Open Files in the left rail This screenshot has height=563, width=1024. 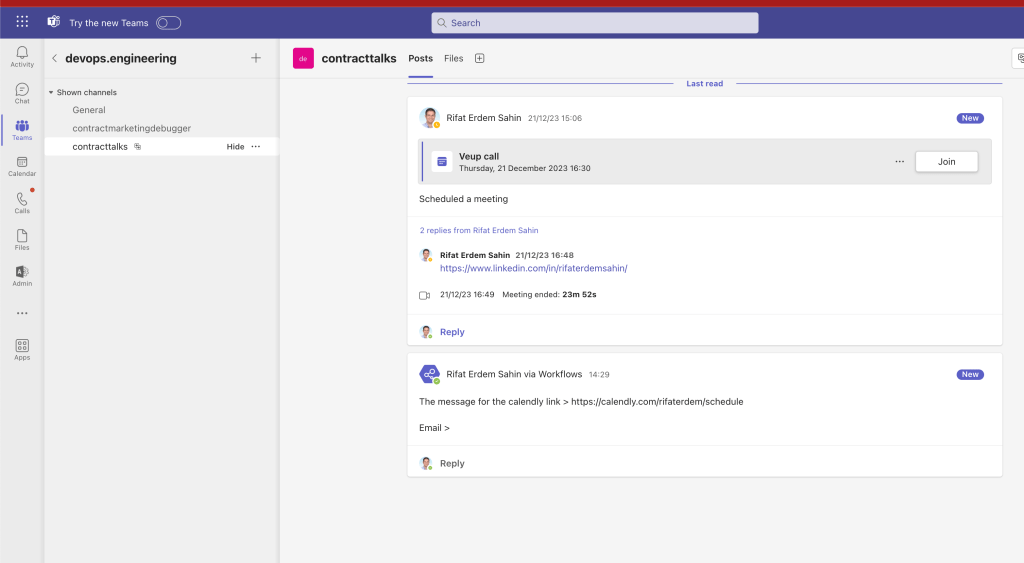point(22,240)
